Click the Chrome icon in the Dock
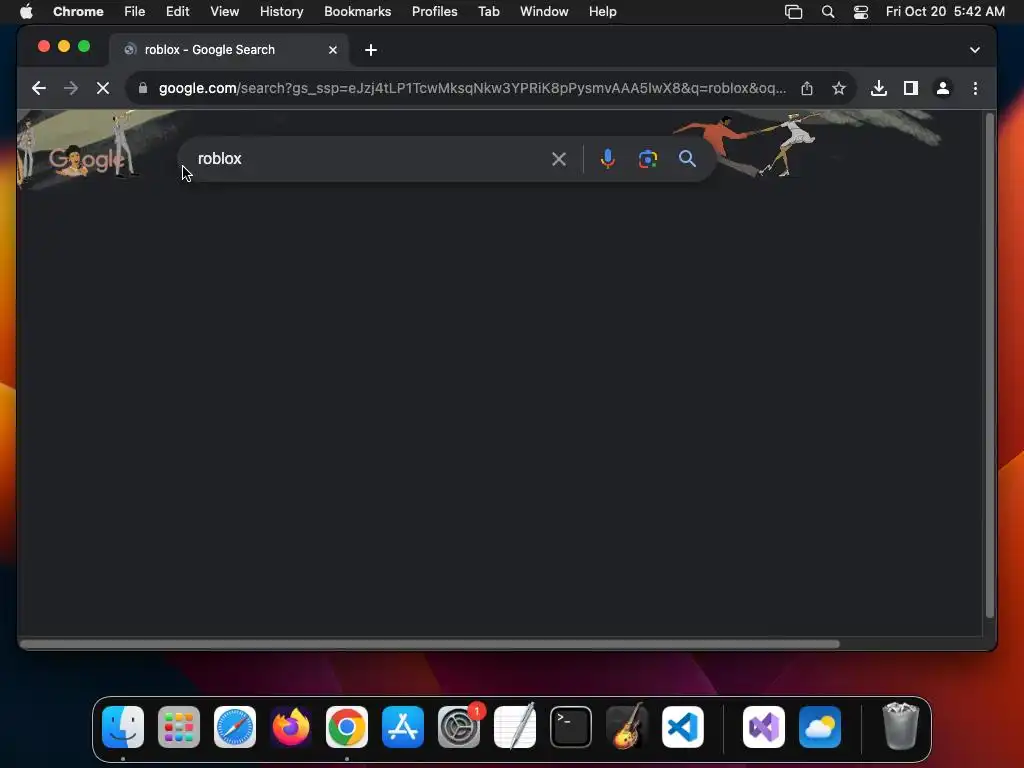 347,727
